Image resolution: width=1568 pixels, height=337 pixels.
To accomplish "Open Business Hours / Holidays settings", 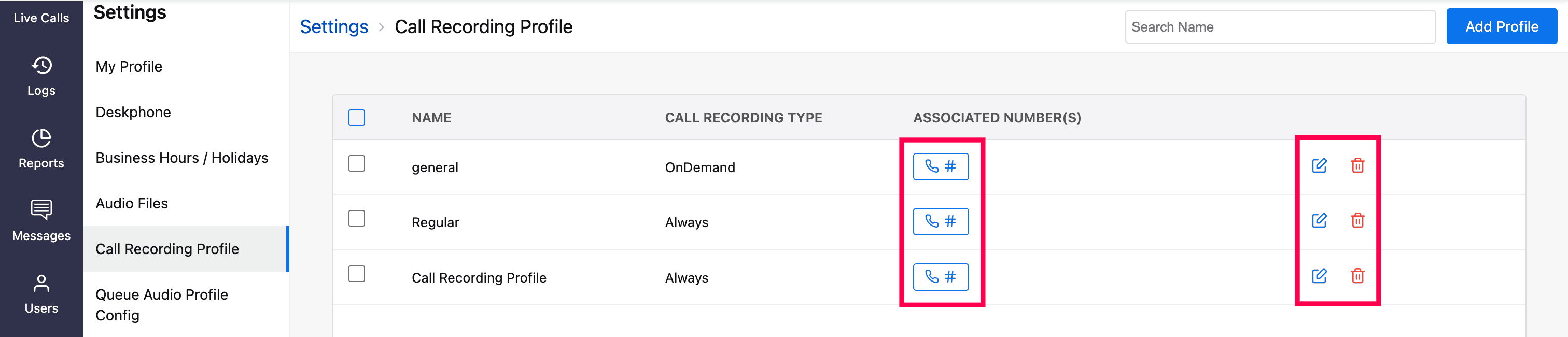I will (181, 158).
